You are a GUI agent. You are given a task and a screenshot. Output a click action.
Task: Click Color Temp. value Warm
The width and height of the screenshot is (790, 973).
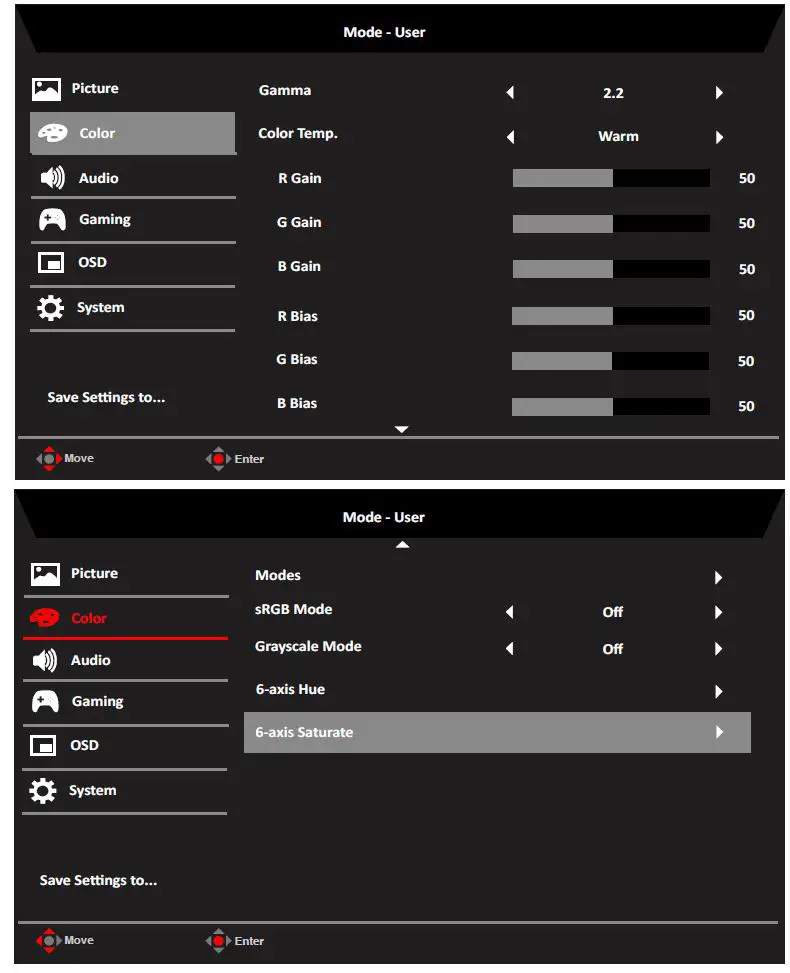[x=618, y=137]
